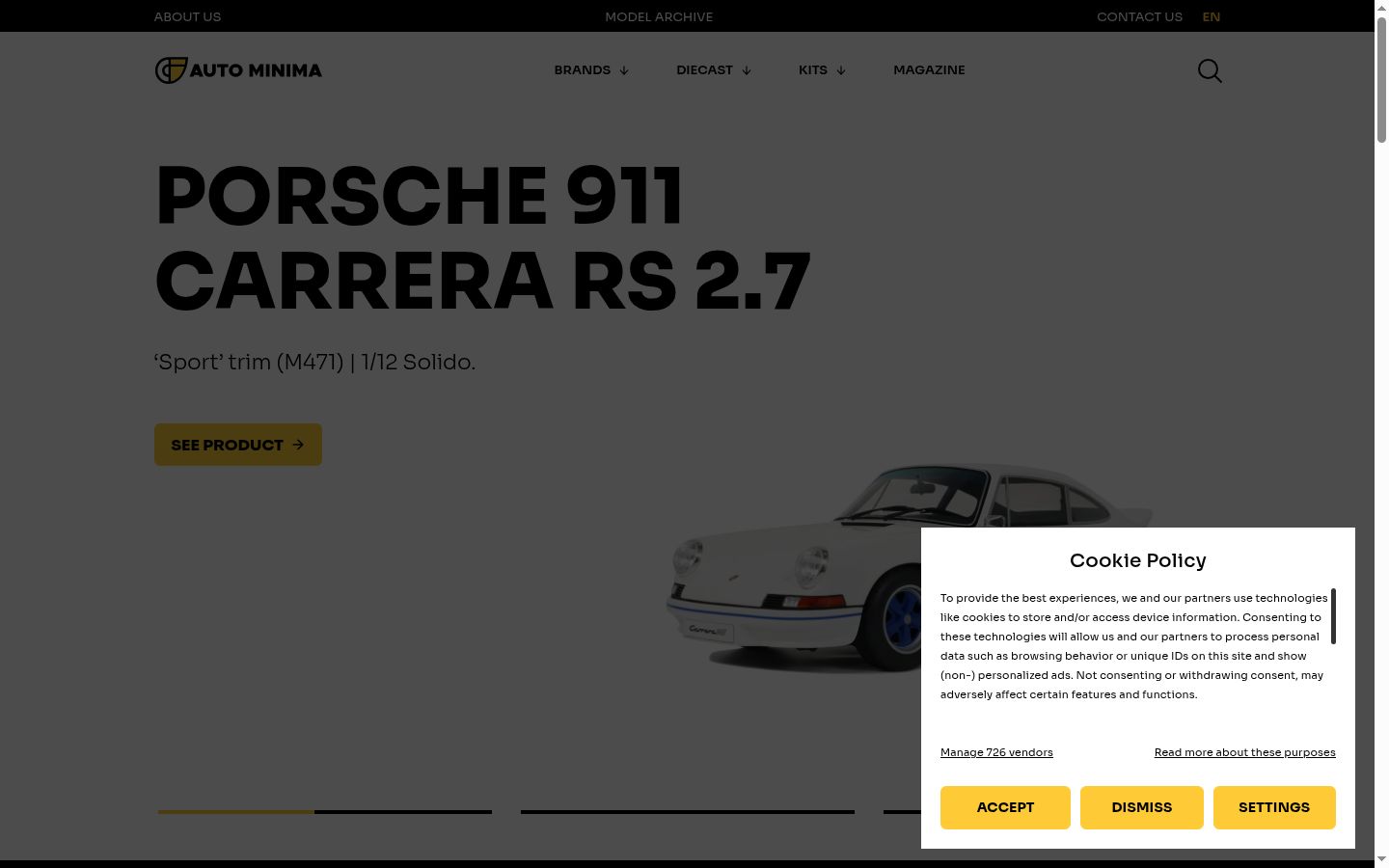
Task: Select the first carousel slide indicator
Action: tap(325, 812)
